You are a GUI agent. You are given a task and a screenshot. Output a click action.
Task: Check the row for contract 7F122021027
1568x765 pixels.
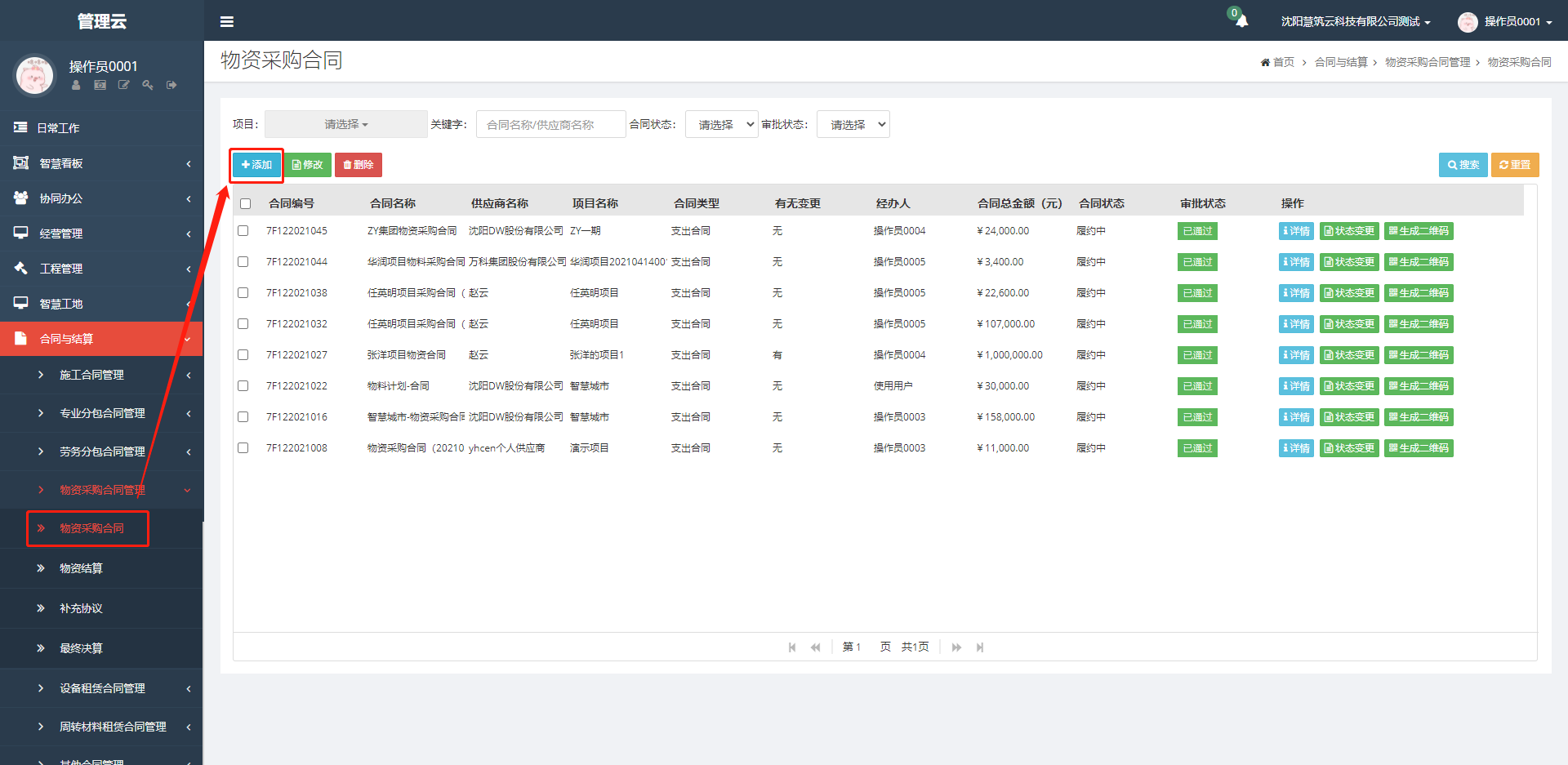pos(243,355)
